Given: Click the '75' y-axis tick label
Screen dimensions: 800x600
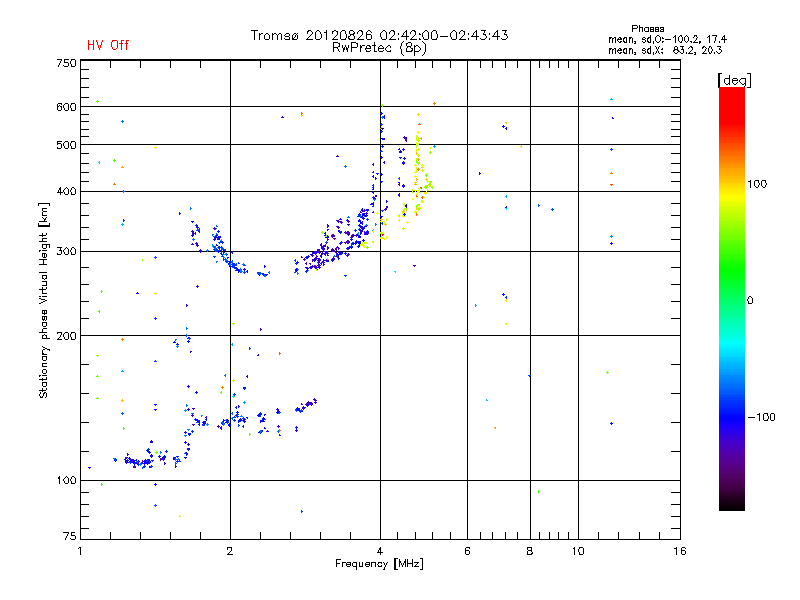Looking at the screenshot, I should point(70,536).
